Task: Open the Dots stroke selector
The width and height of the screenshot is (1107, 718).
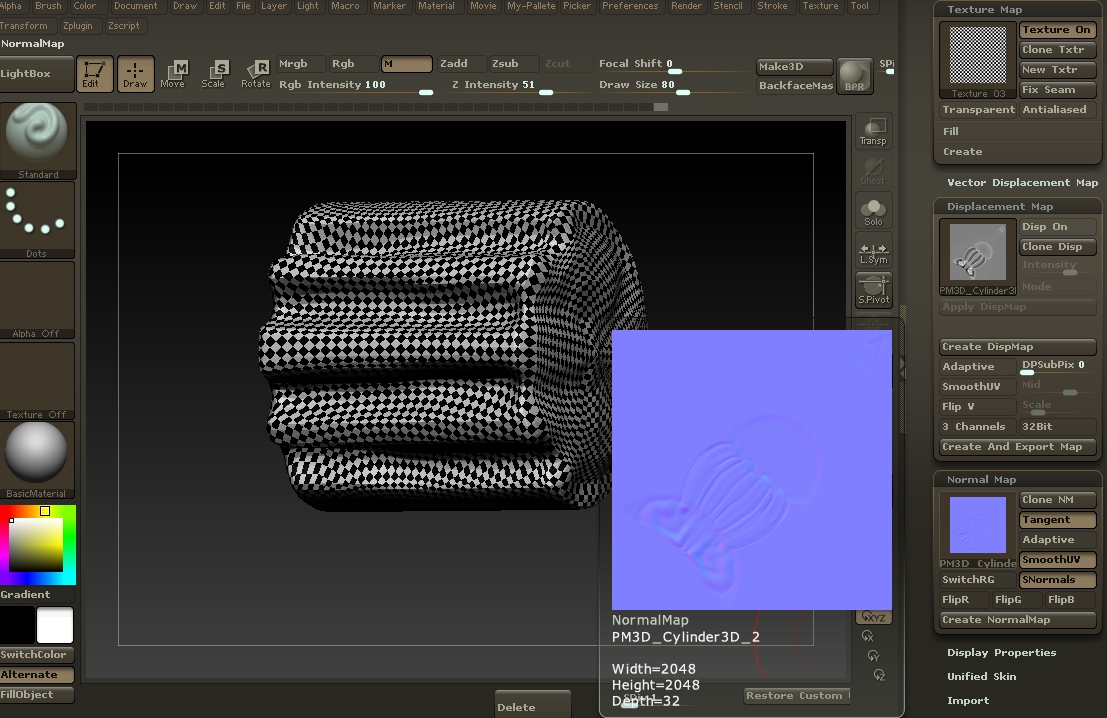Action: pos(37,220)
